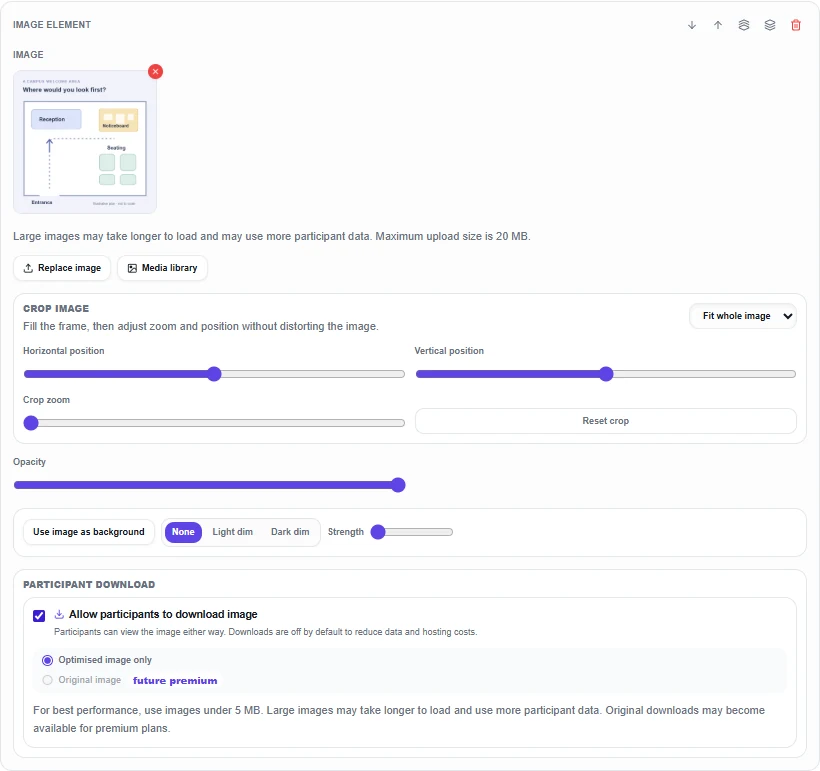The image size is (820, 771).
Task: Remove the uploaded image using the red X badge
Action: coord(155,72)
